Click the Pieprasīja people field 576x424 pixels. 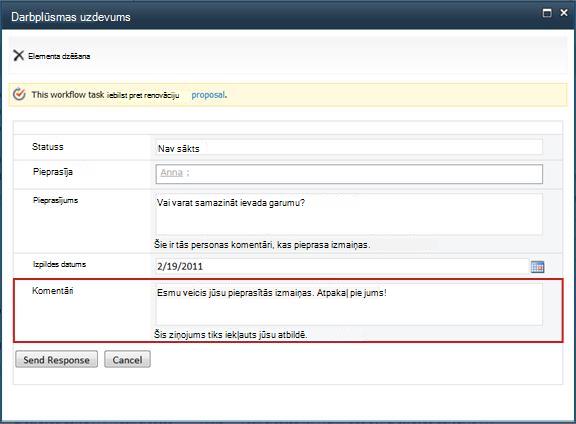click(349, 174)
